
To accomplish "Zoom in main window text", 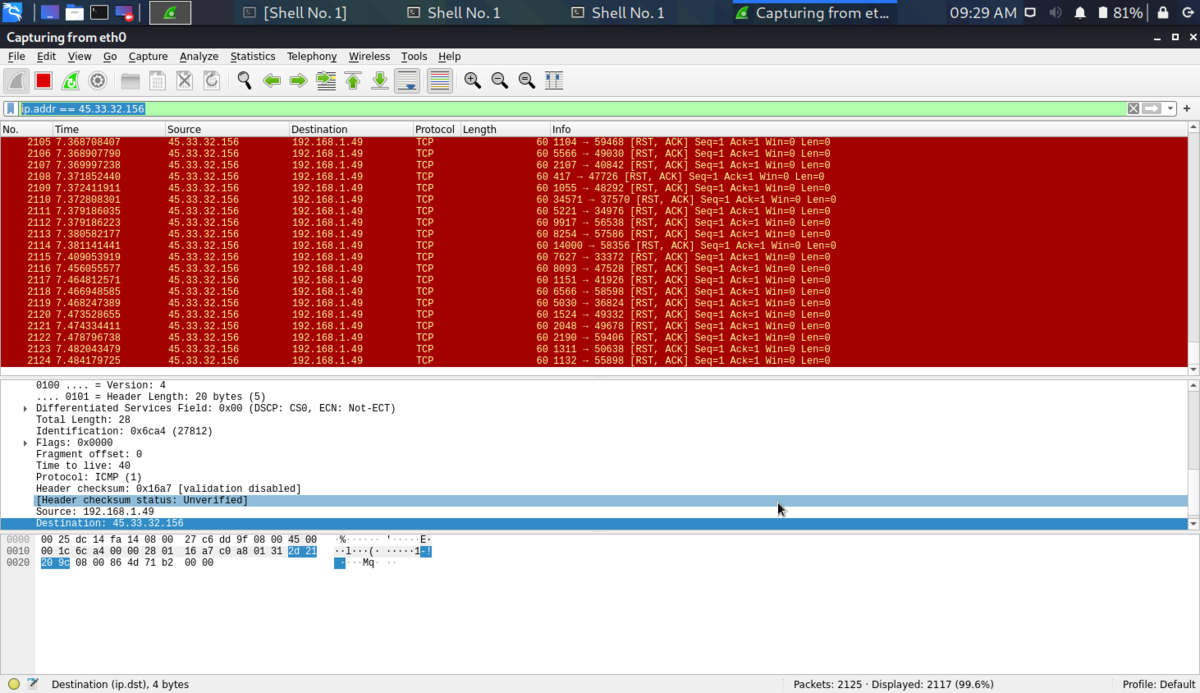I will [x=472, y=81].
